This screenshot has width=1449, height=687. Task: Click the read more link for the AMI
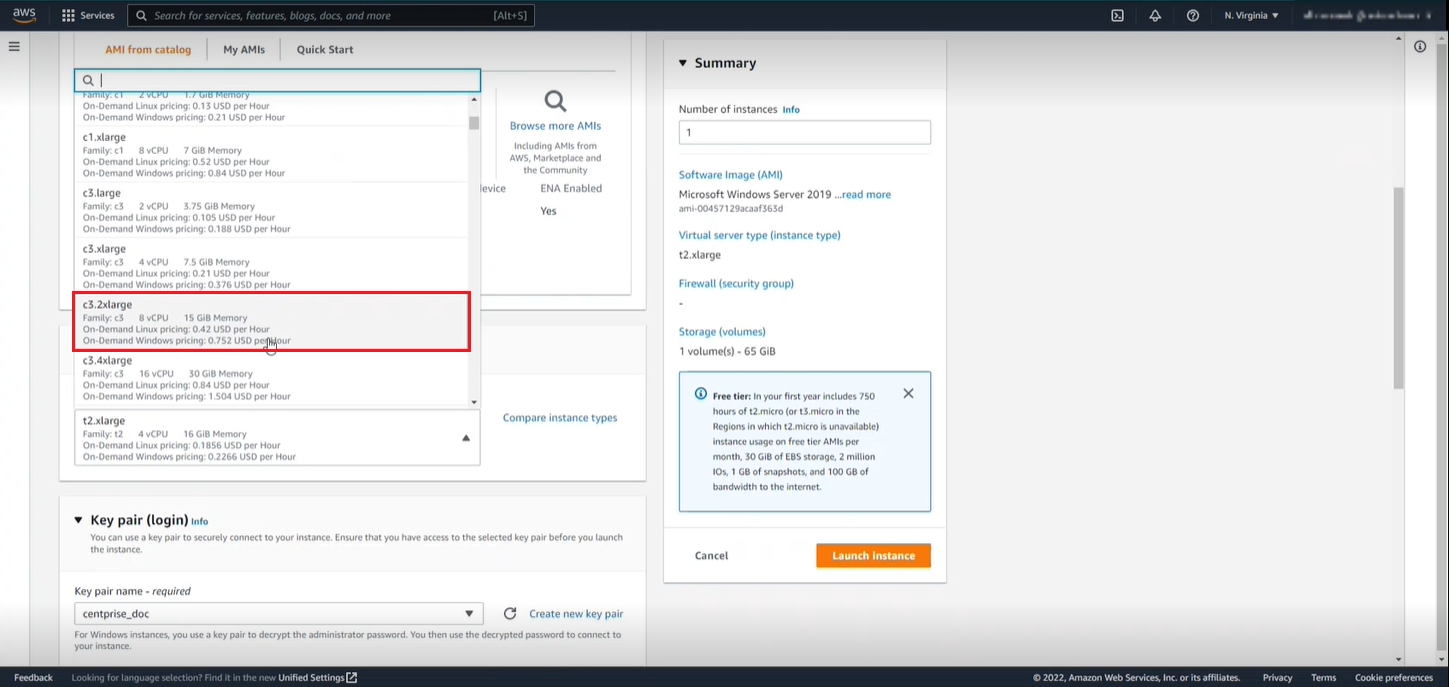866,195
